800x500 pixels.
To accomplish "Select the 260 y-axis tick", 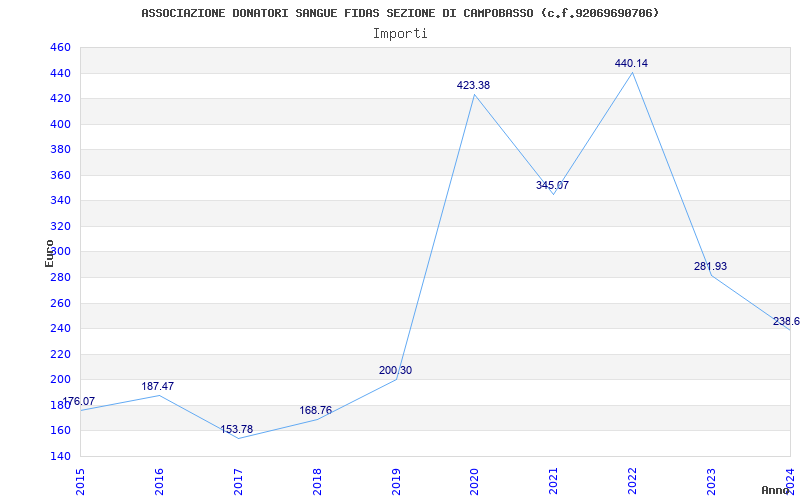I will (60, 304).
